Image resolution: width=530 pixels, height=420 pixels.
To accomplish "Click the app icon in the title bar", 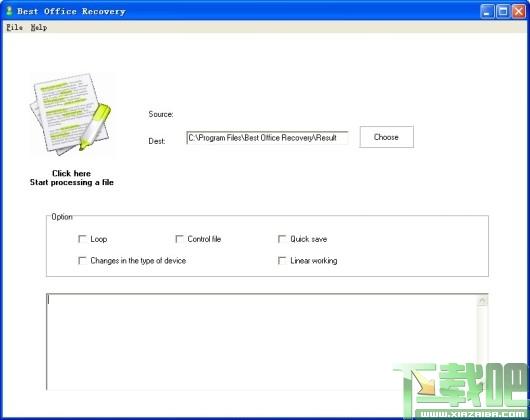I will tap(9, 11).
